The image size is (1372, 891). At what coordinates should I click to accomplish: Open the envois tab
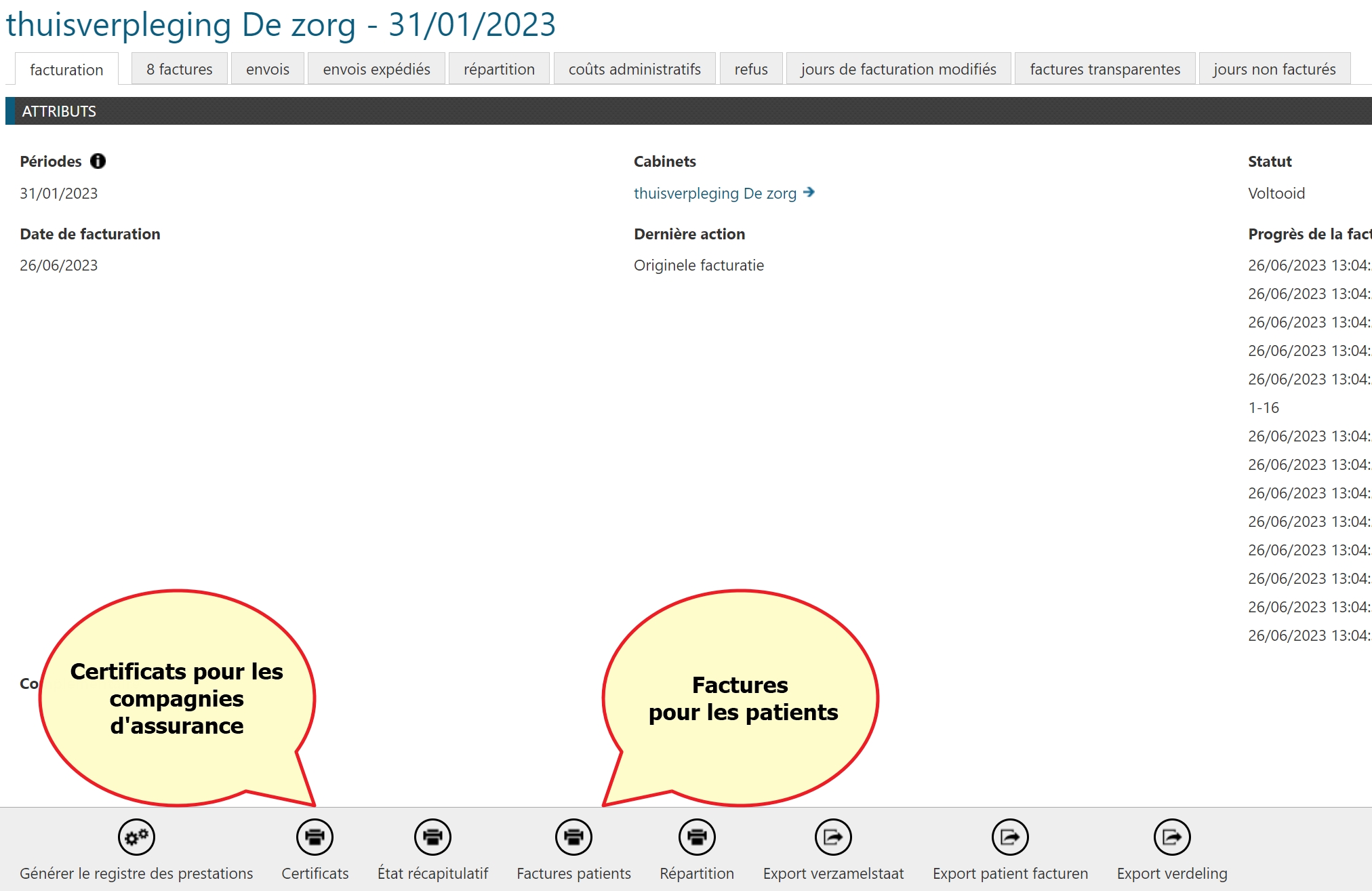point(268,69)
